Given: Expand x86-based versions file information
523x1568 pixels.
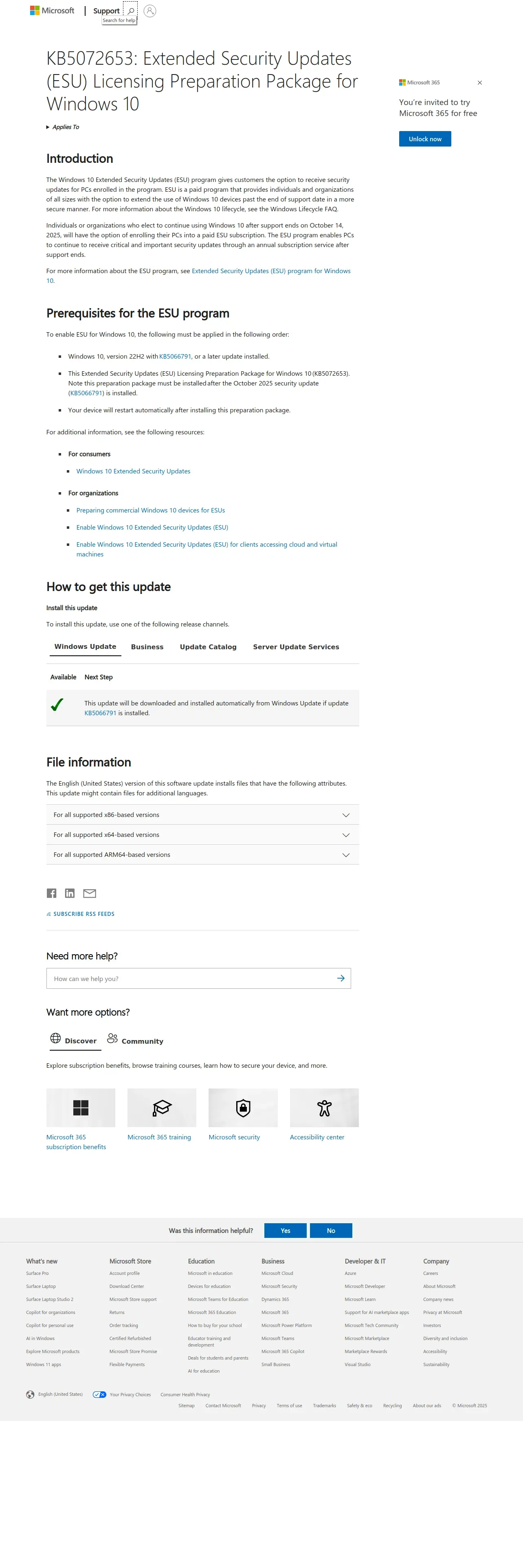Looking at the screenshot, I should [x=346, y=815].
